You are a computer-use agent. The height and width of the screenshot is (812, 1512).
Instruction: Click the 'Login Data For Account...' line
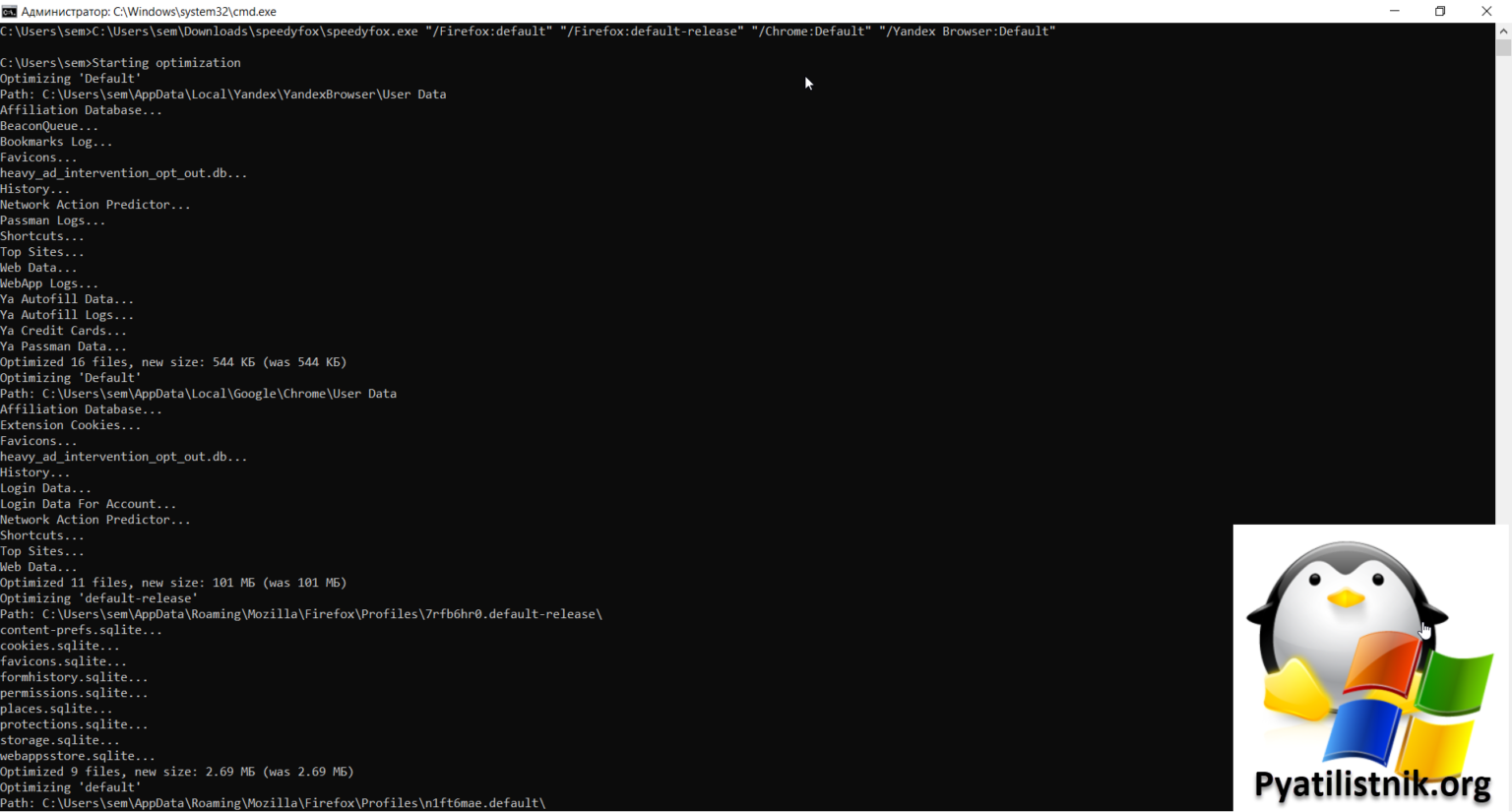89,504
